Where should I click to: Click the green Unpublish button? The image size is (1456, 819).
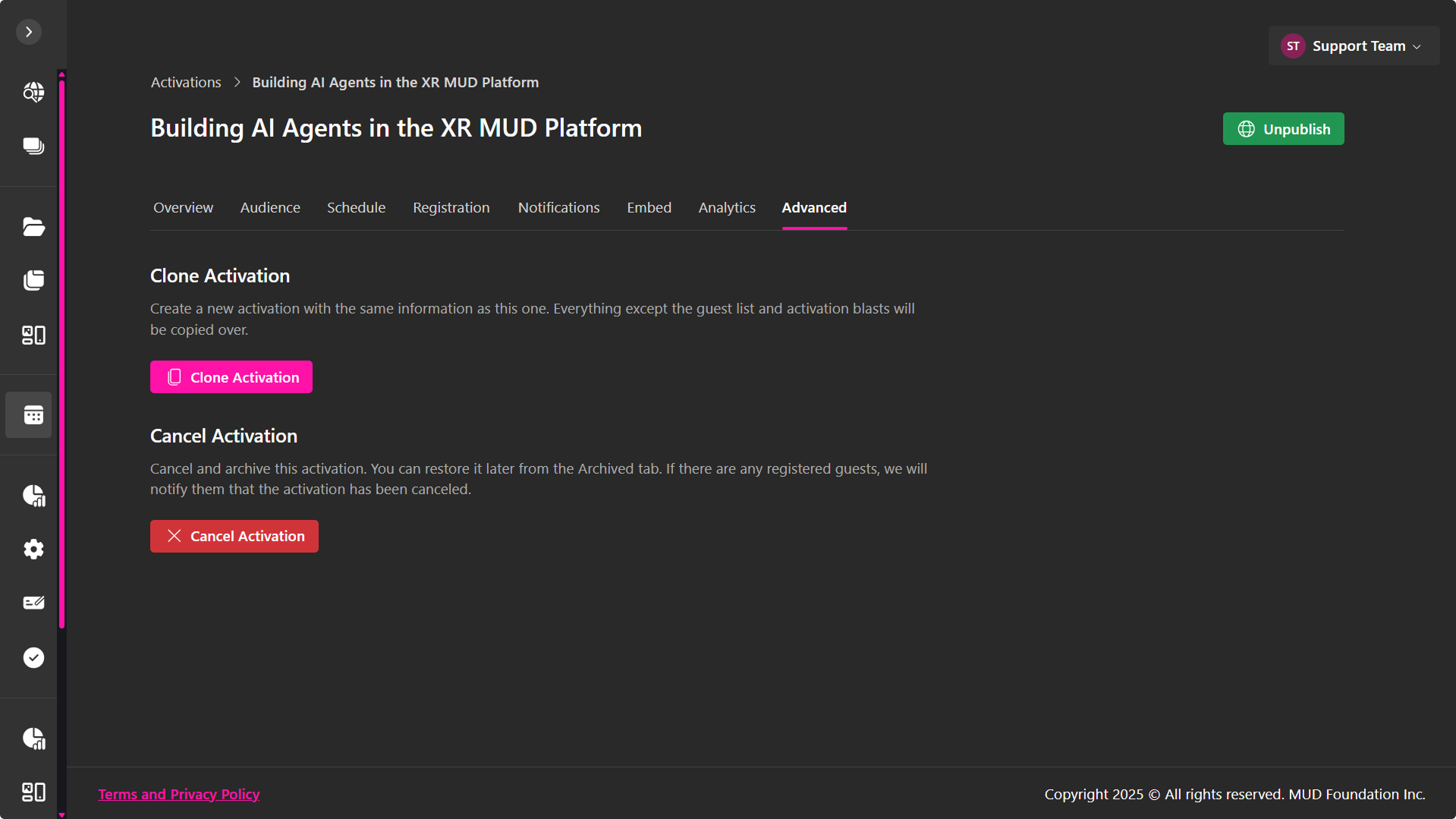1283,129
